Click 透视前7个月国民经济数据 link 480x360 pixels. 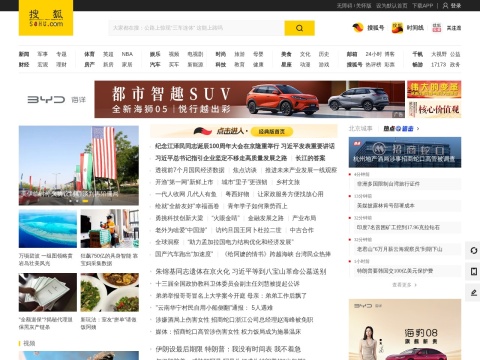(190, 170)
